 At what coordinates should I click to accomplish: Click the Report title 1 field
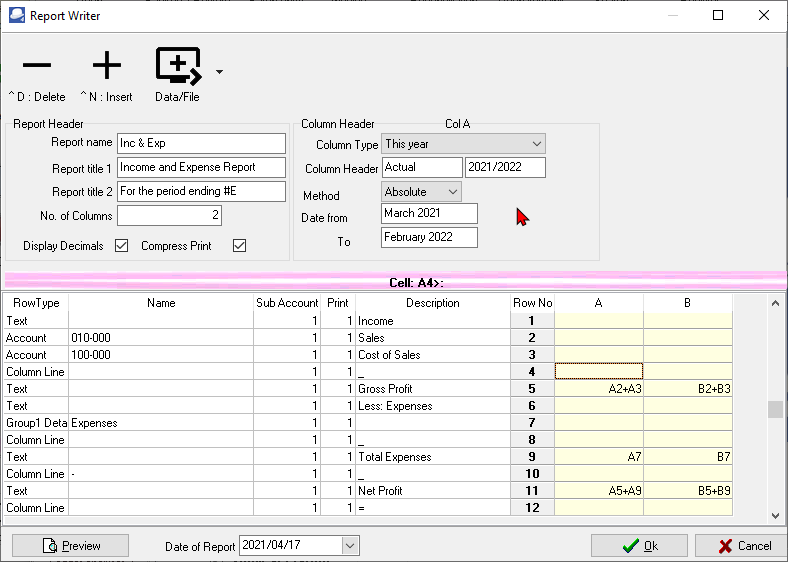coord(202,167)
